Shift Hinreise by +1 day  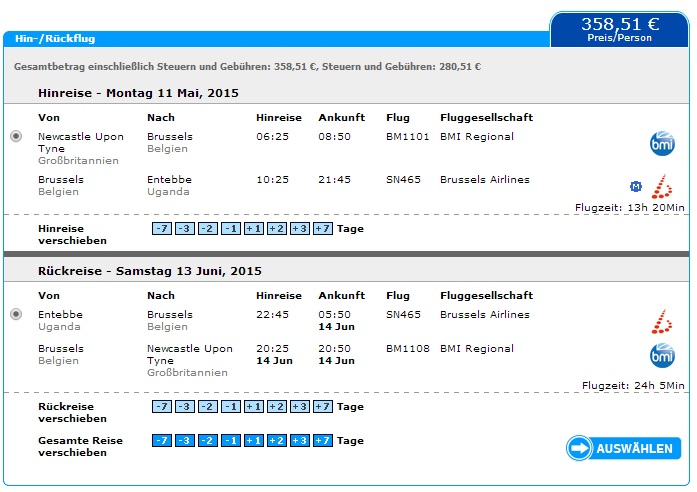pos(254,228)
